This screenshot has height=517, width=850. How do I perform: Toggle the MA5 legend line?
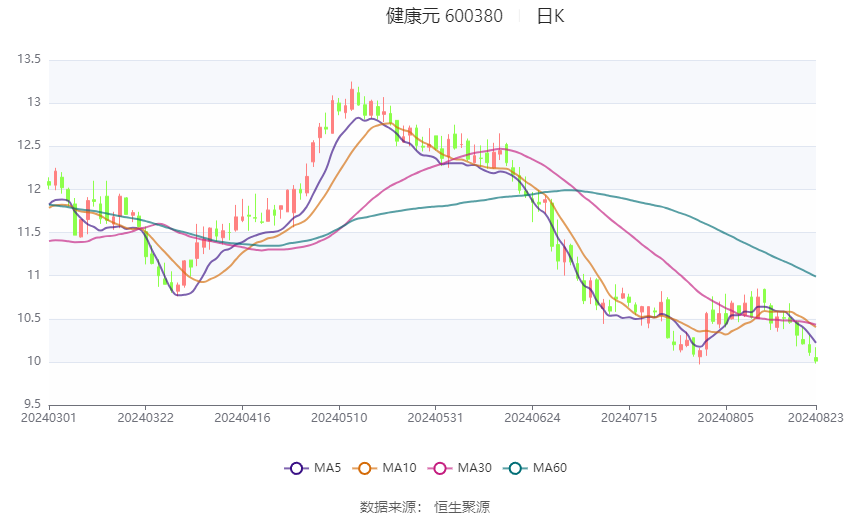tap(313, 468)
